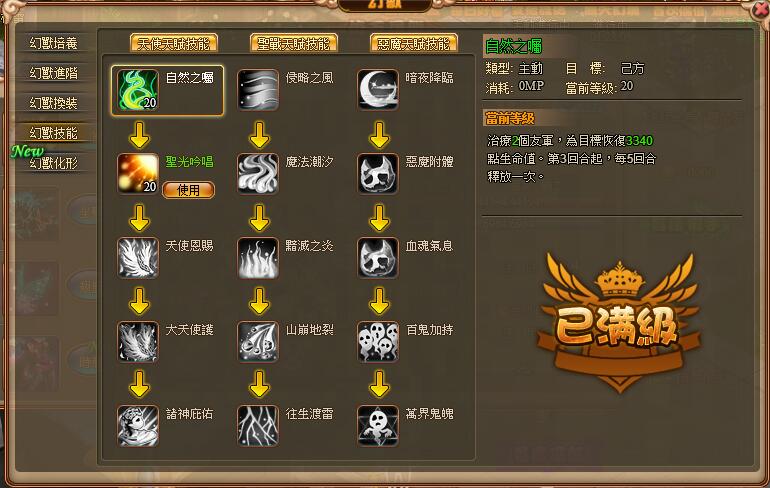Select the 往生渡雷 lightning skill icon
Image resolution: width=770 pixels, height=488 pixels.
[258, 426]
